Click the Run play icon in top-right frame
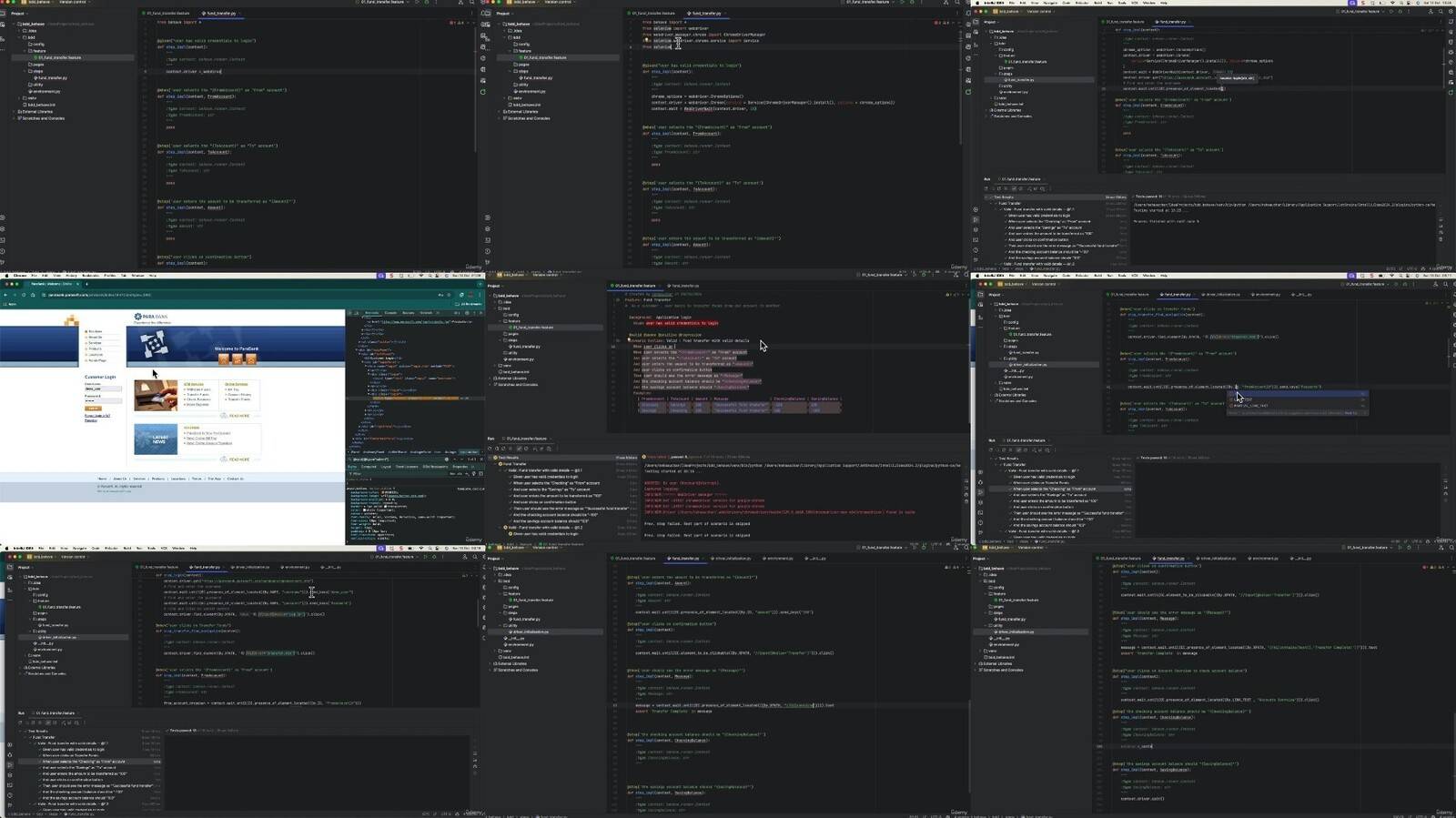The height and width of the screenshot is (818, 1456). (1390, 11)
